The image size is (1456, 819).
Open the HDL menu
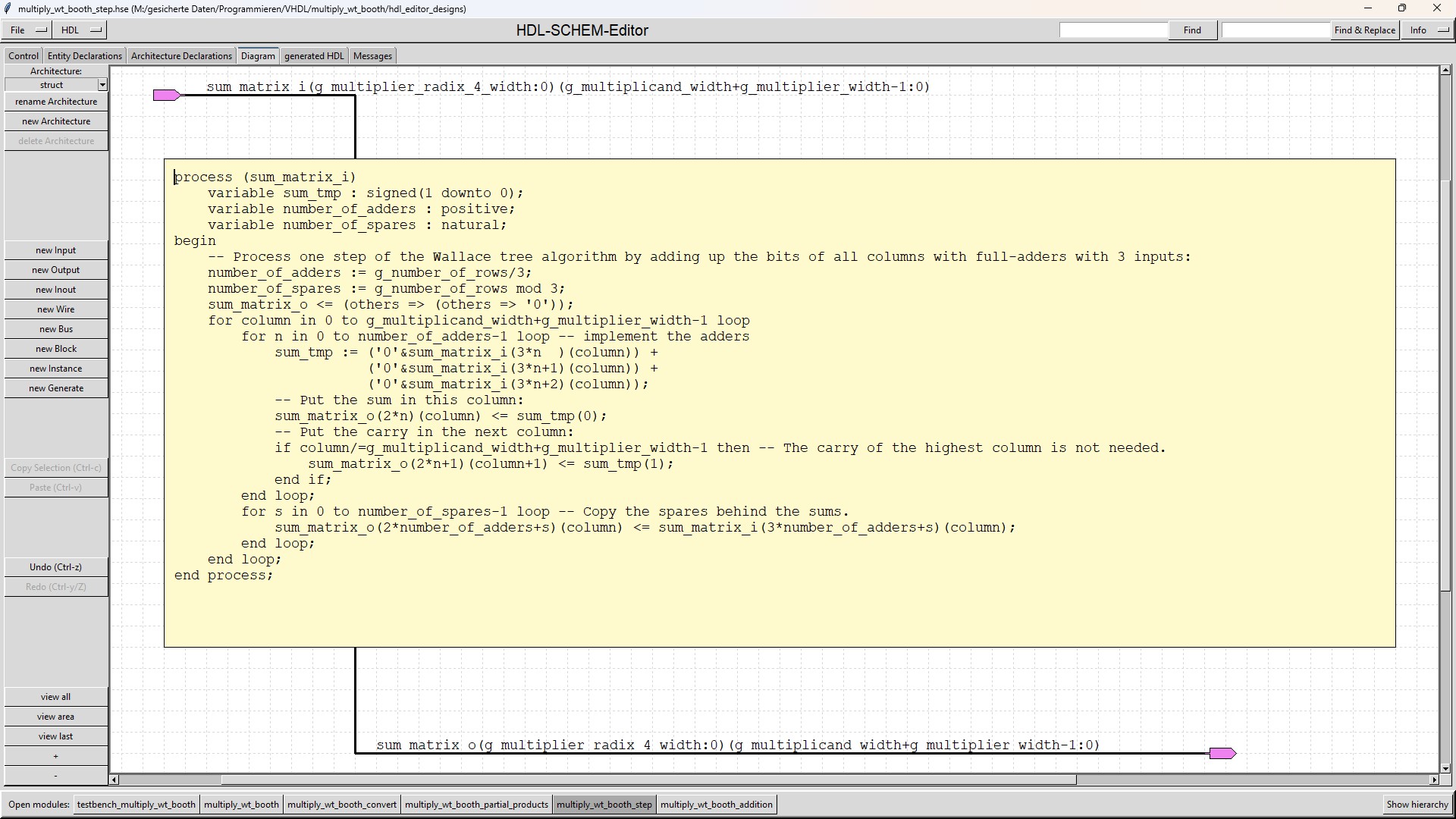coord(81,30)
